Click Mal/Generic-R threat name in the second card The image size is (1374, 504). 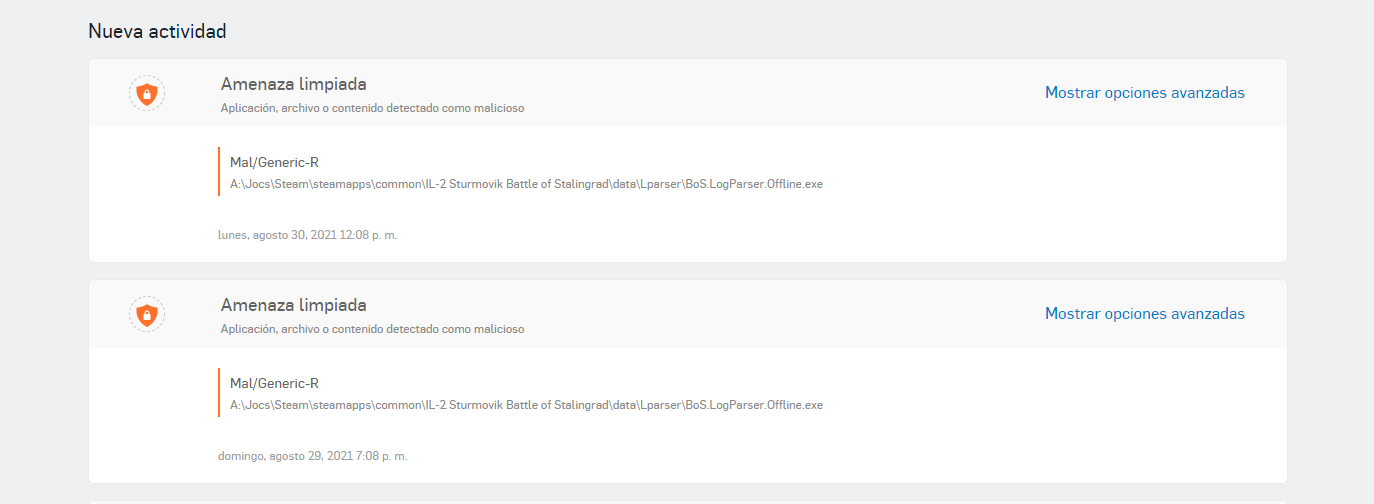point(274,383)
